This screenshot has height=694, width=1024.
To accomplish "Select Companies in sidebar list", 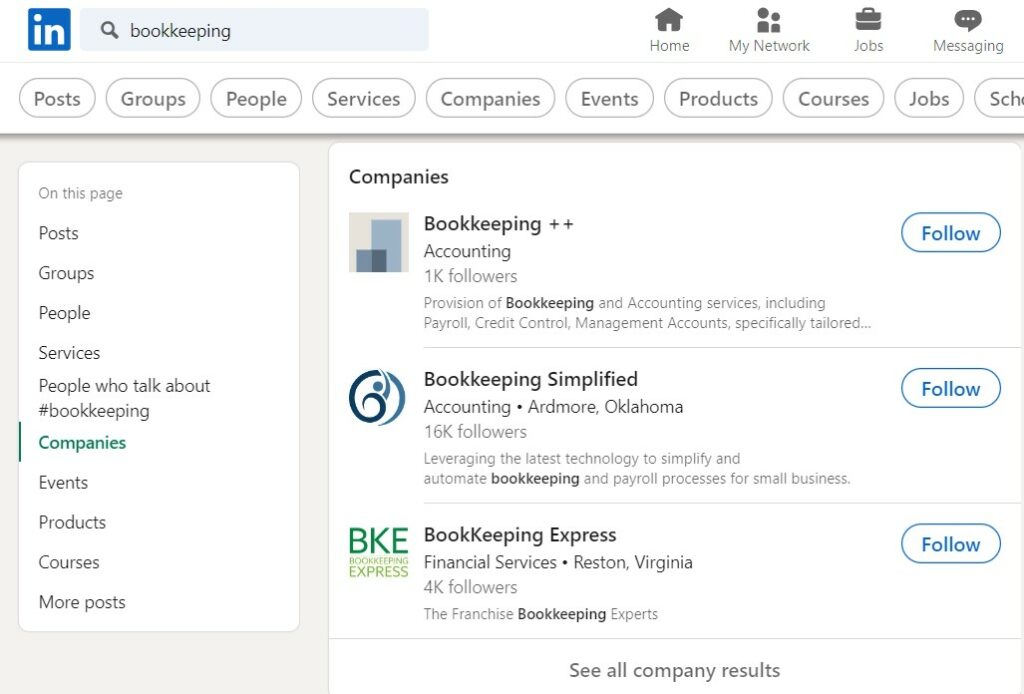I will 82,443.
